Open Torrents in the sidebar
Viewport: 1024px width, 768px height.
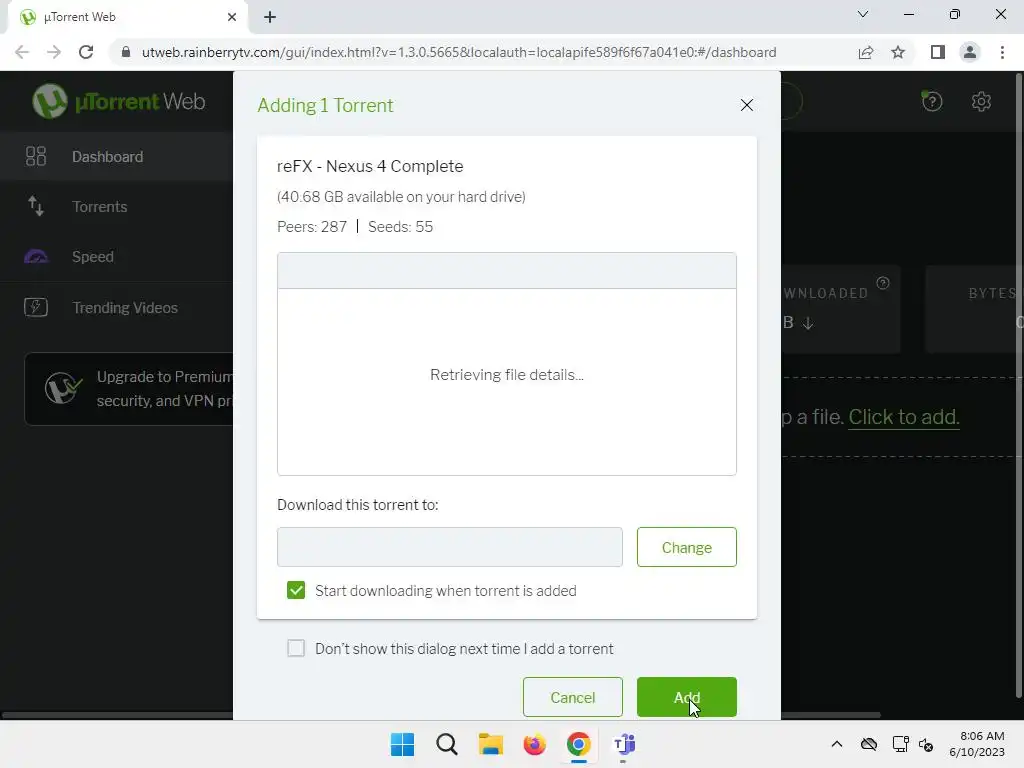pyautogui.click(x=116, y=206)
